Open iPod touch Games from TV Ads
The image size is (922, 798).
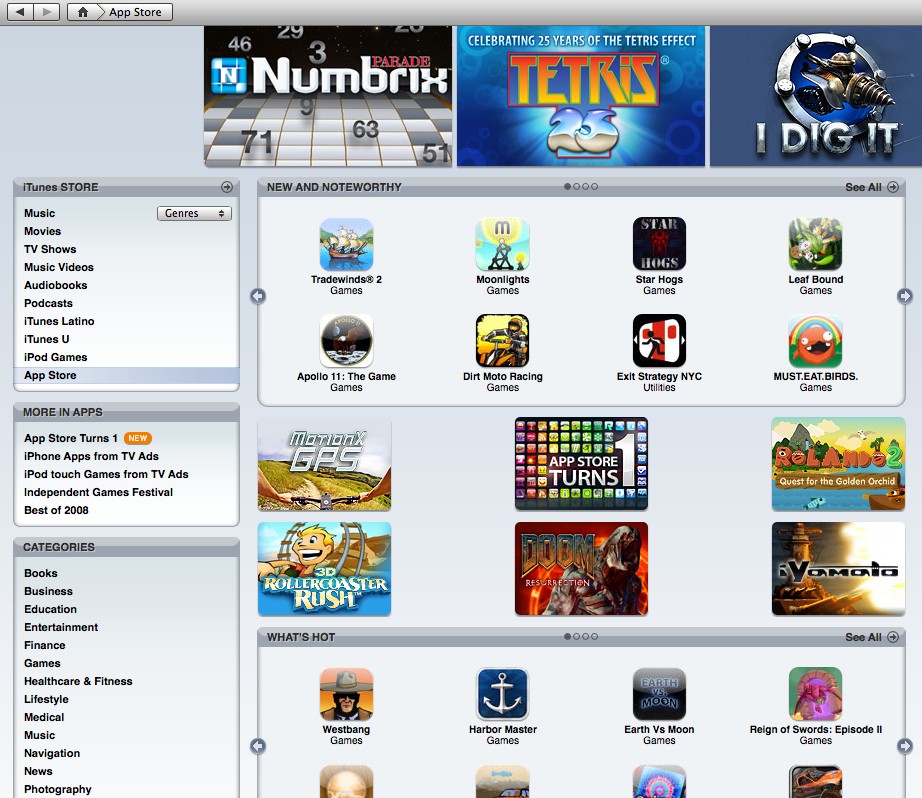(x=106, y=475)
